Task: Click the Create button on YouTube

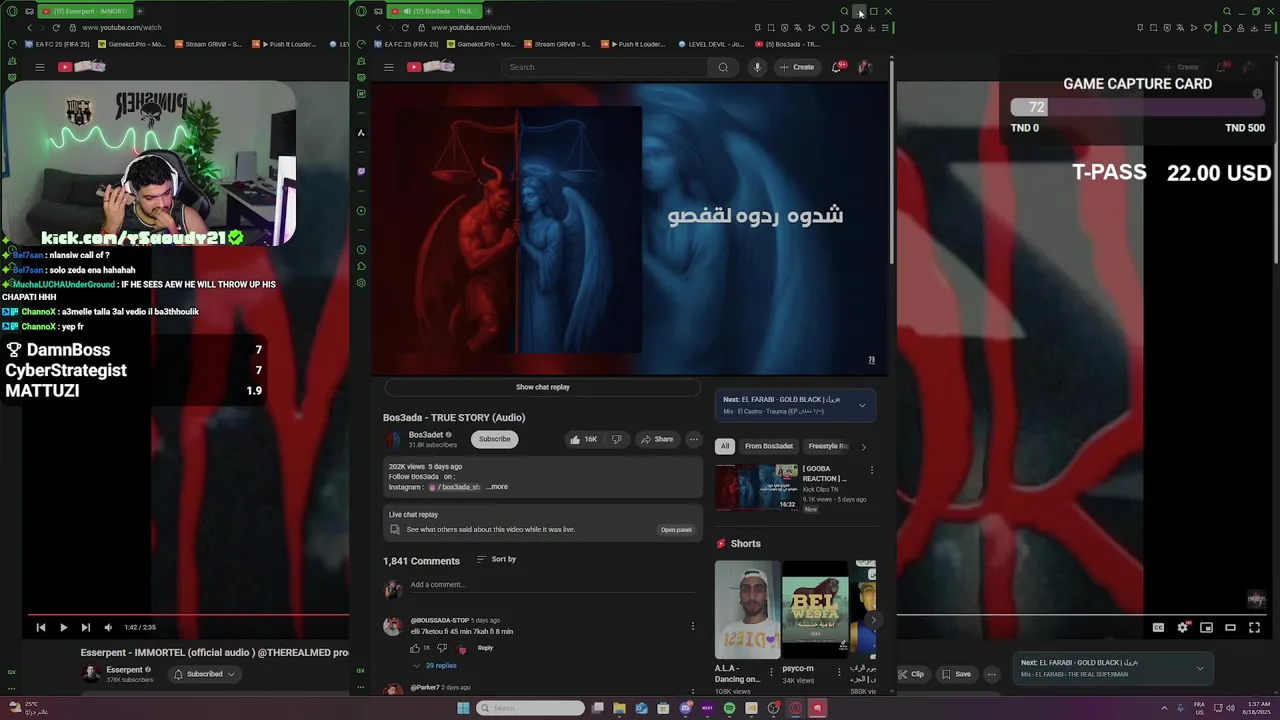Action: point(797,67)
